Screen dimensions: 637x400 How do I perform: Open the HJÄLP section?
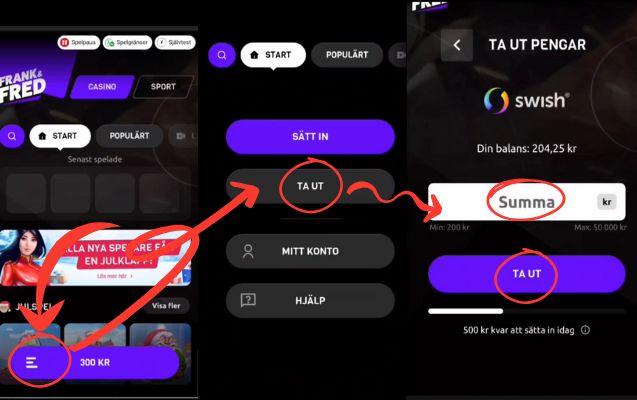310,301
